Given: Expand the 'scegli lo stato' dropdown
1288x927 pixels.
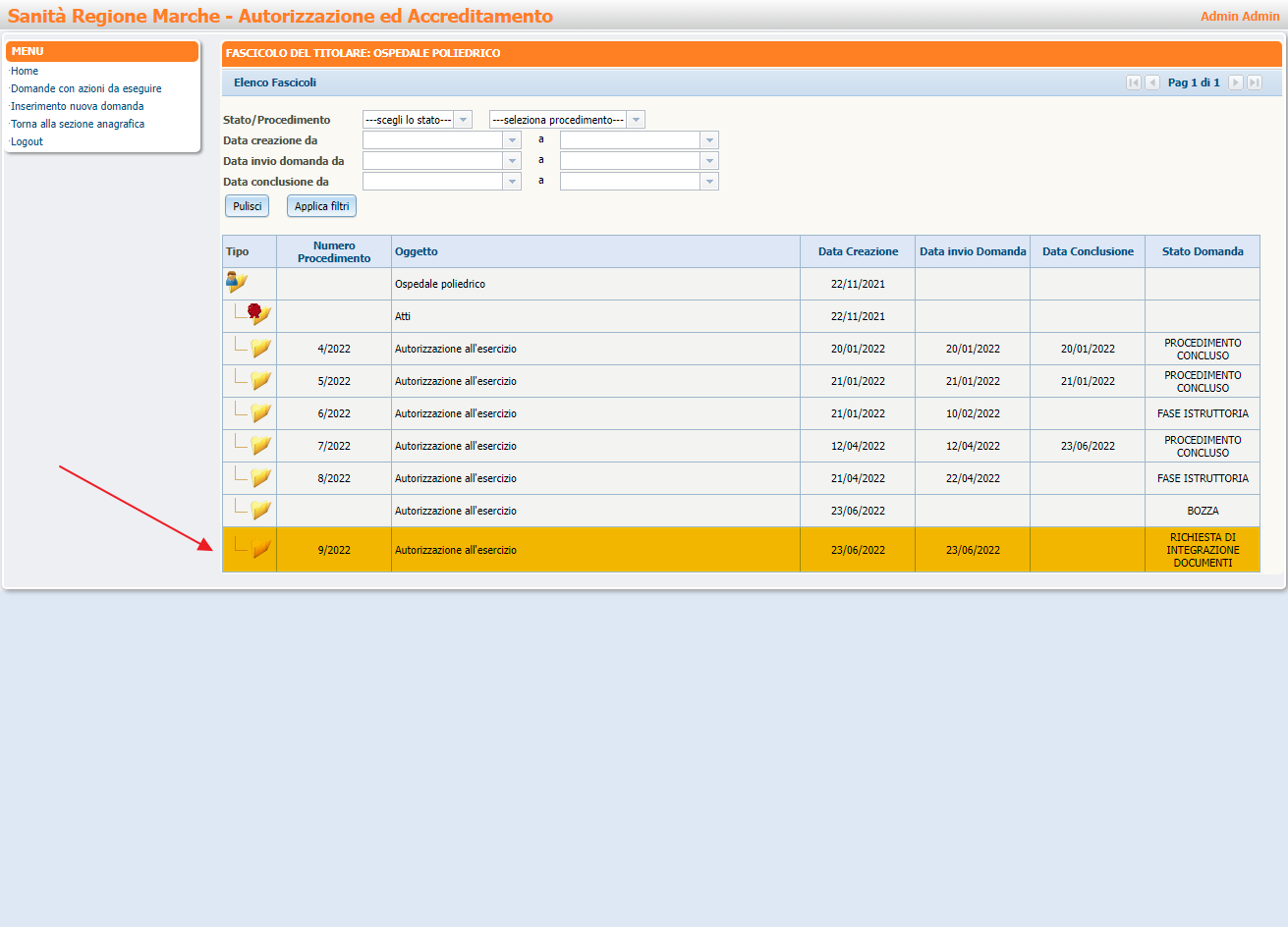Looking at the screenshot, I should pos(464,120).
